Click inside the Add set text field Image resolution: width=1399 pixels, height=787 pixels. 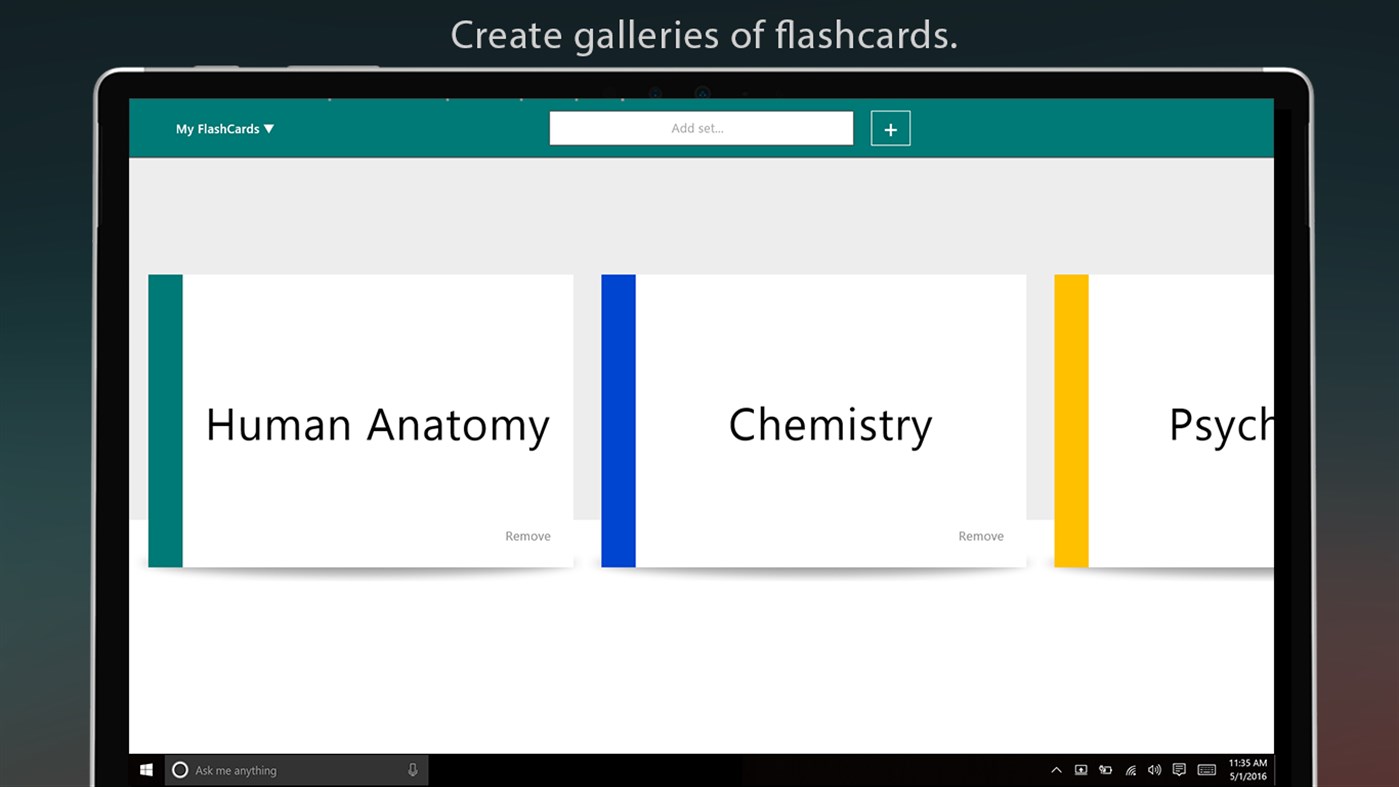(x=701, y=128)
